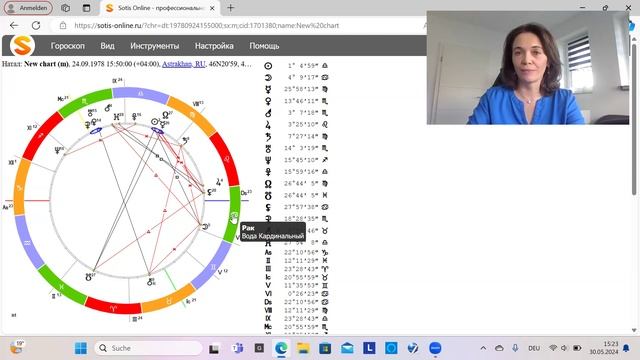640x360 pixels.
Task: Select the Moon glyph in the positions table
Action: (x=268, y=78)
